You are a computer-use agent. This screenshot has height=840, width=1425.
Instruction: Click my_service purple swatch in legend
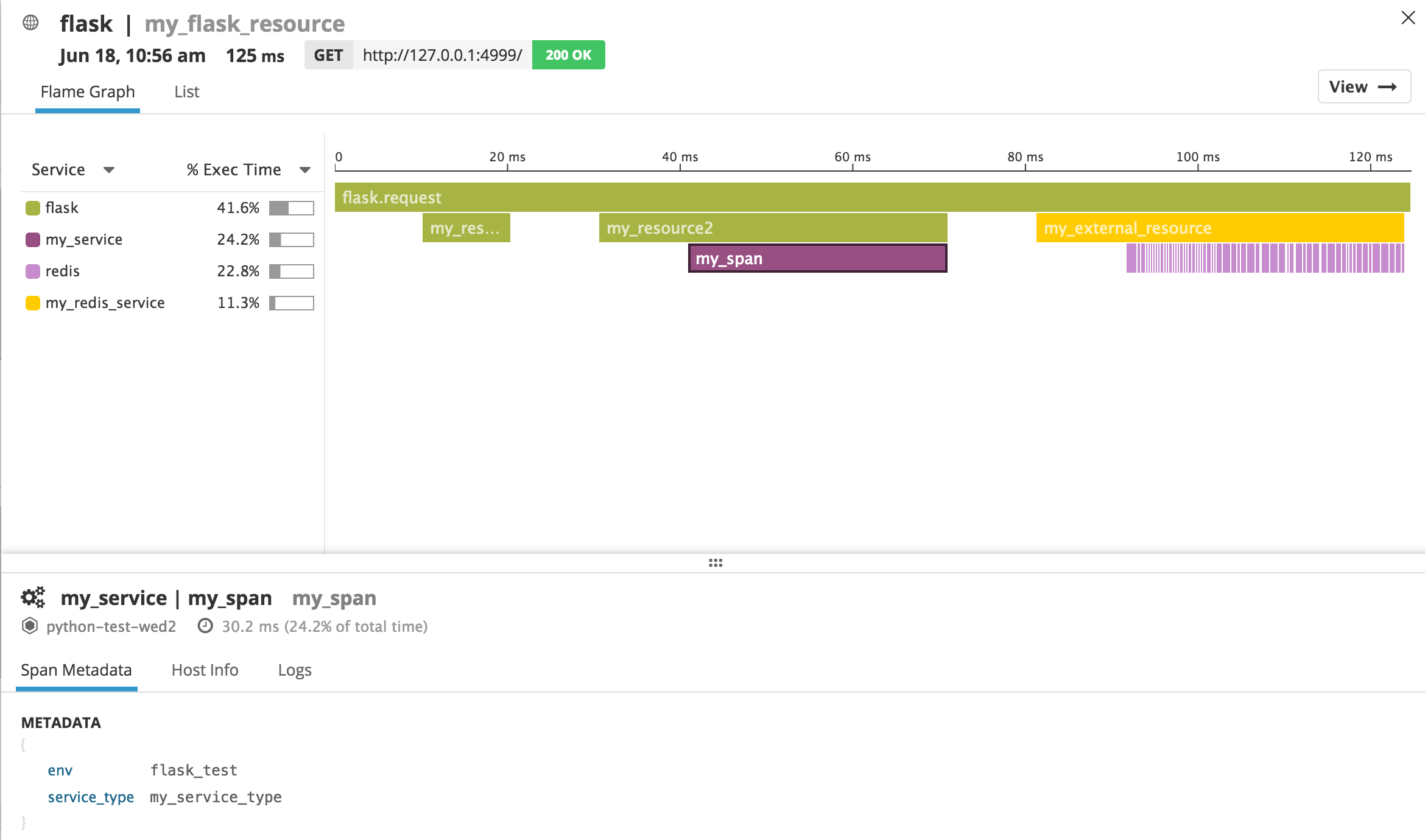click(x=33, y=240)
